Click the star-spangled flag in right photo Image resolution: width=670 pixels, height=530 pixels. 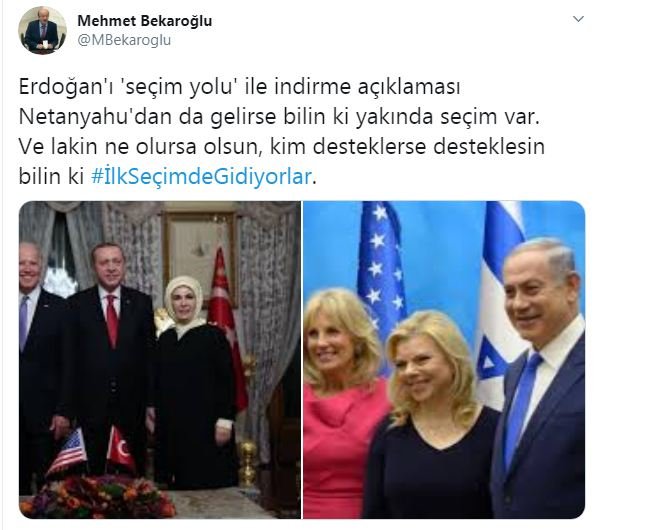click(x=380, y=274)
